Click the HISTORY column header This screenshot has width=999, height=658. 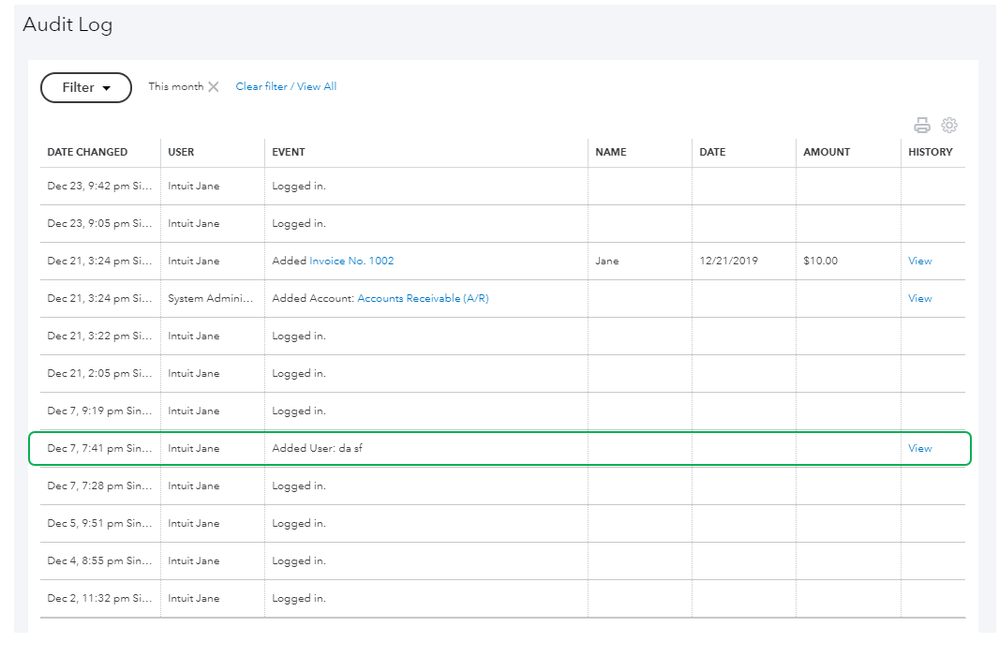930,152
